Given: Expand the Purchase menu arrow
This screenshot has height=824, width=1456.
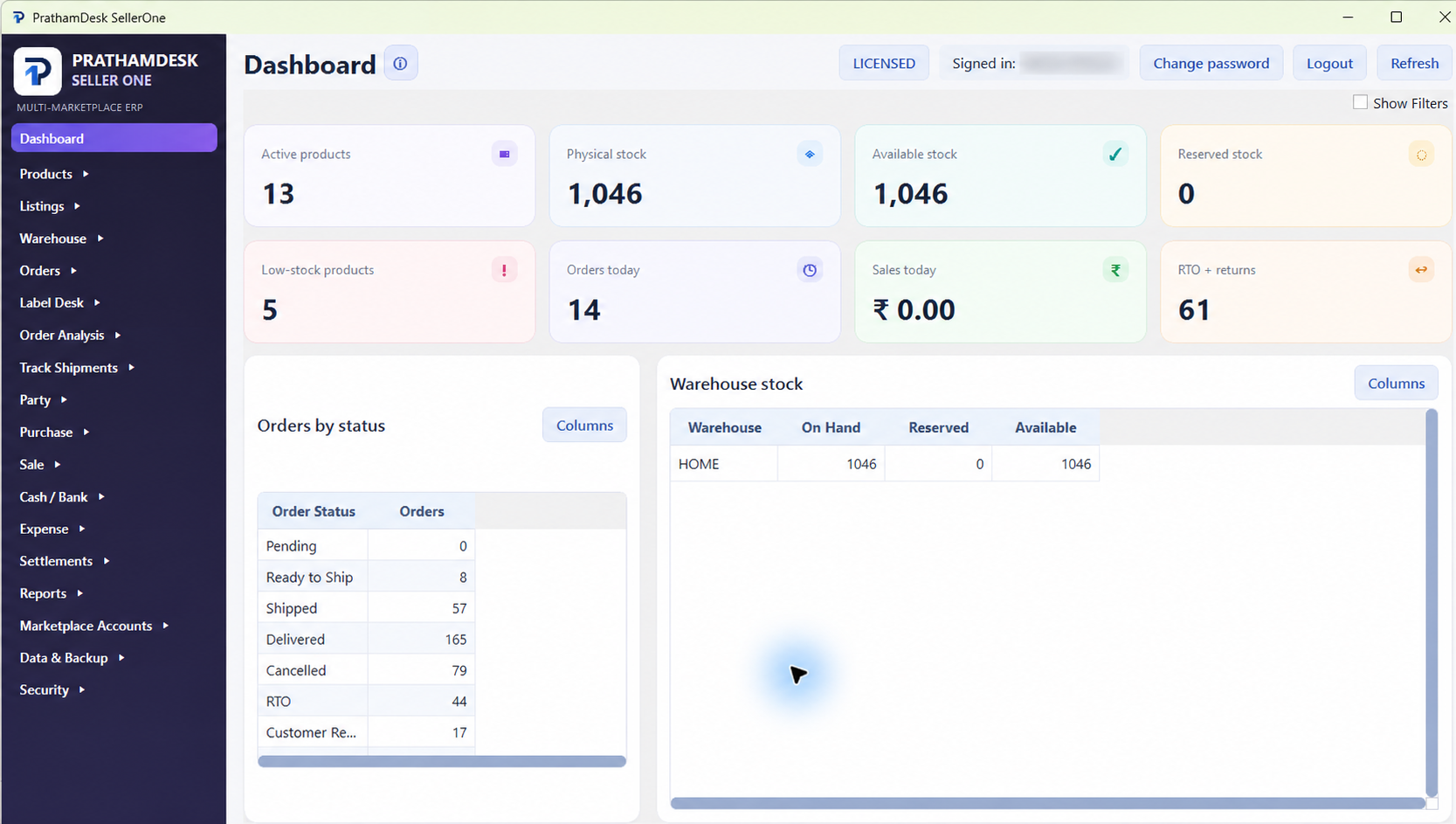Looking at the screenshot, I should coord(86,432).
